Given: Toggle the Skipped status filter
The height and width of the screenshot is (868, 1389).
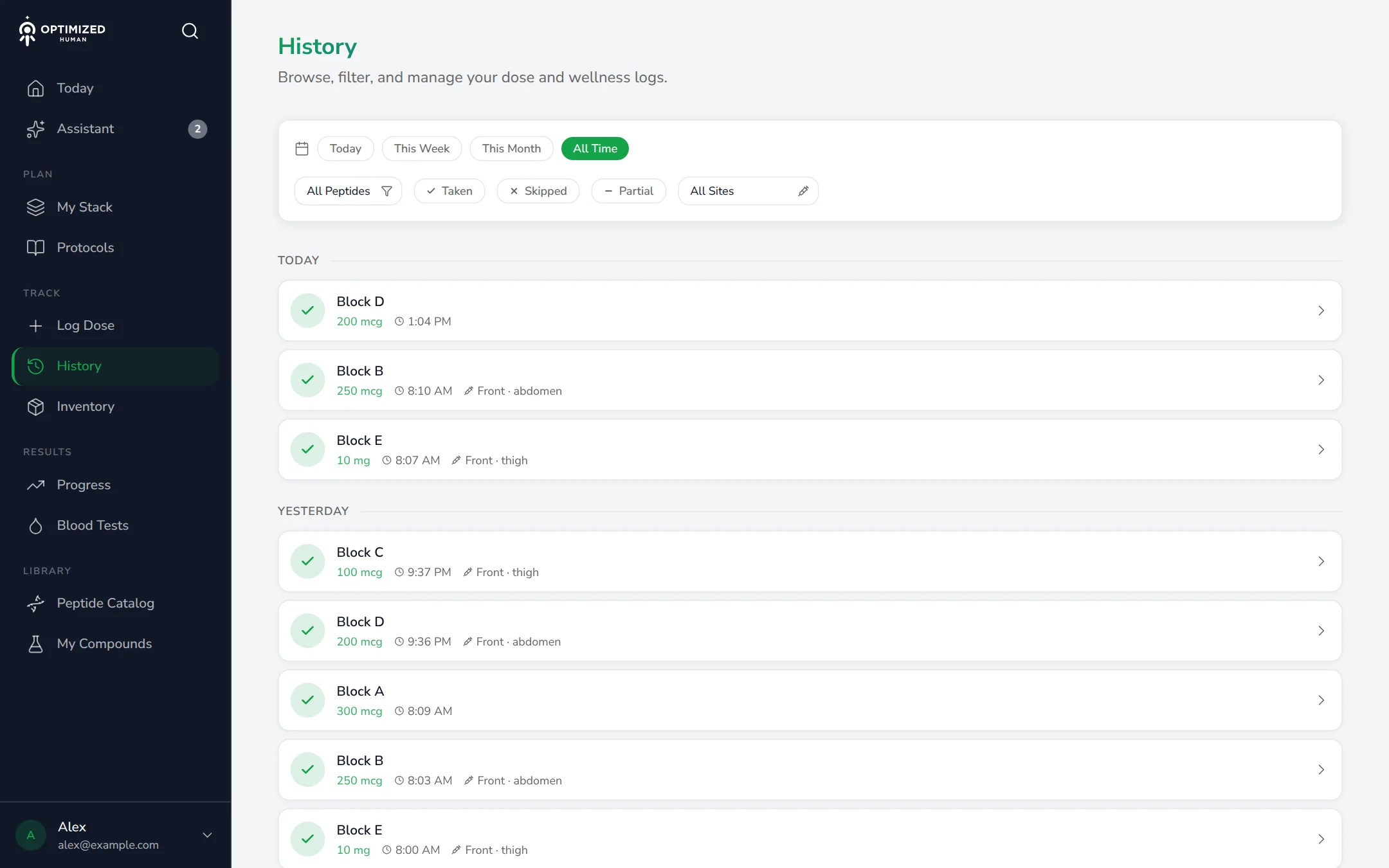Looking at the screenshot, I should (x=538, y=191).
